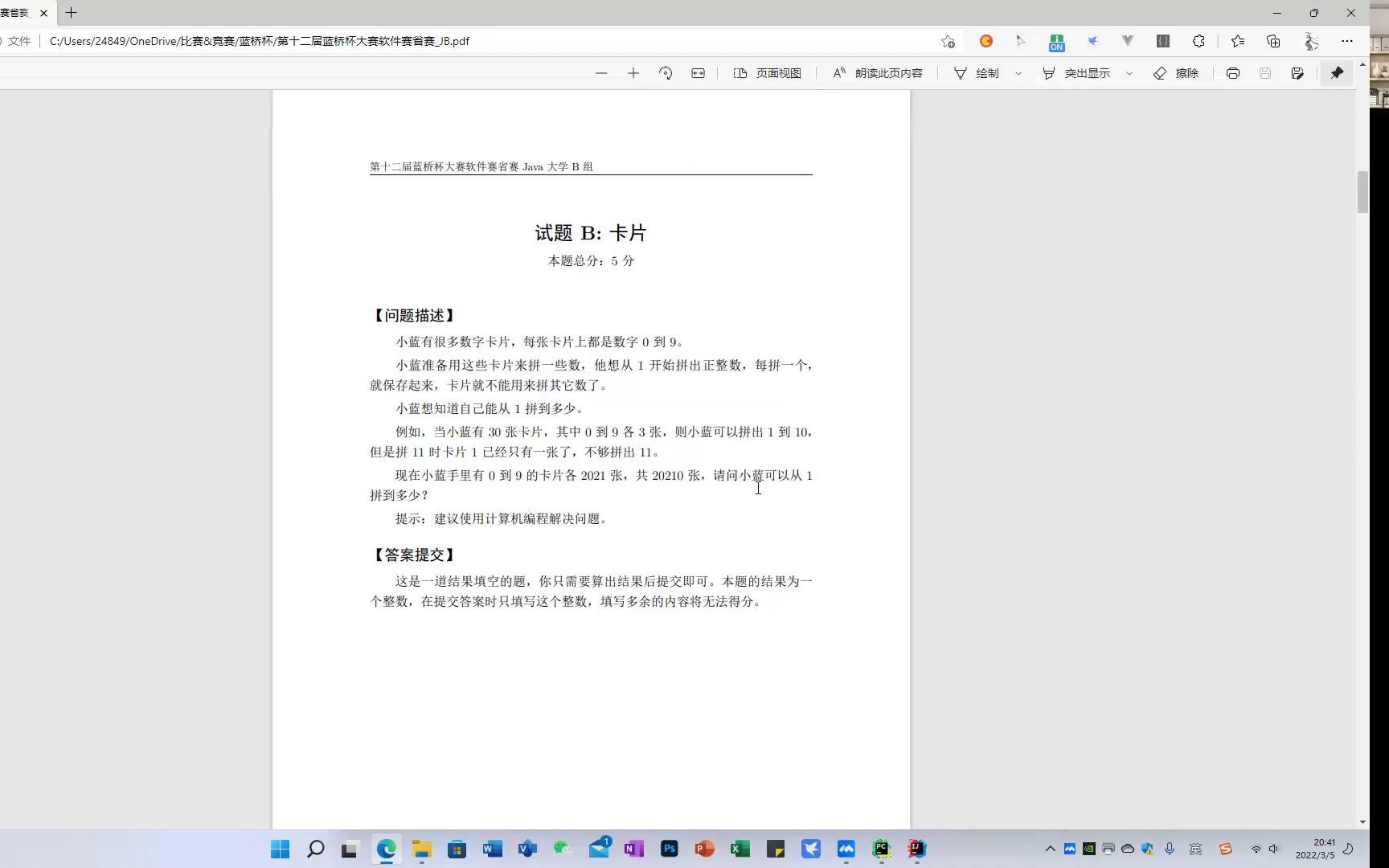1389x868 pixels.
Task: Expand the 绘制 pen options dropdown
Action: [1018, 73]
